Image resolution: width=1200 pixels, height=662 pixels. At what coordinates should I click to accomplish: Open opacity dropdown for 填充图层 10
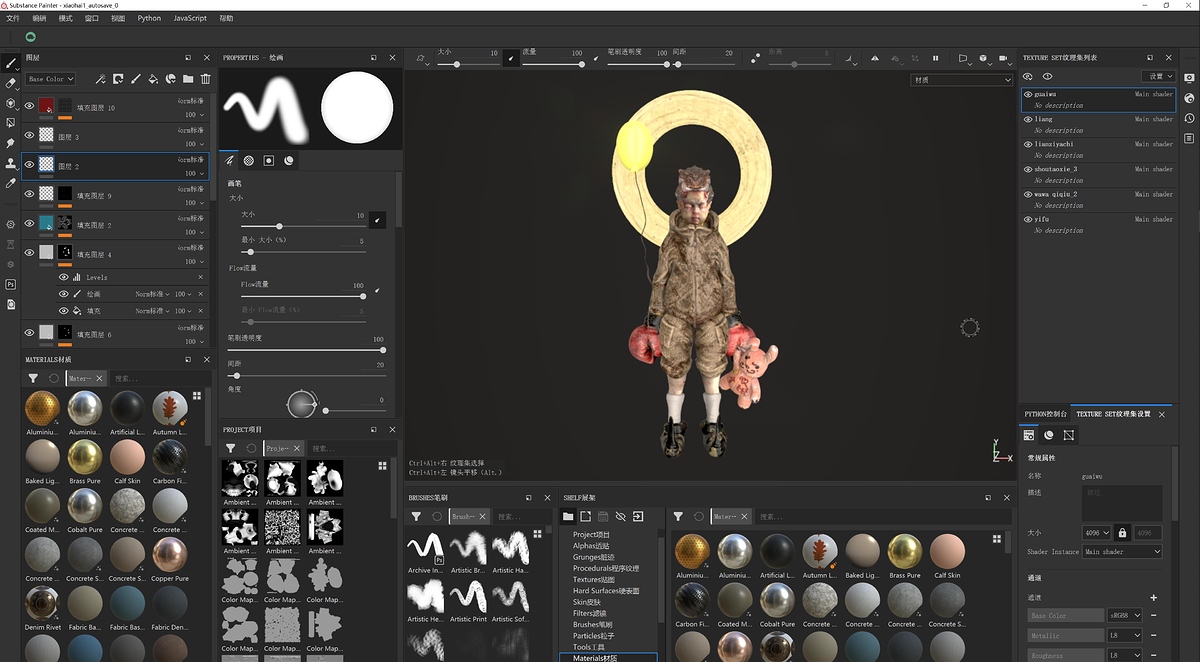pos(193,114)
